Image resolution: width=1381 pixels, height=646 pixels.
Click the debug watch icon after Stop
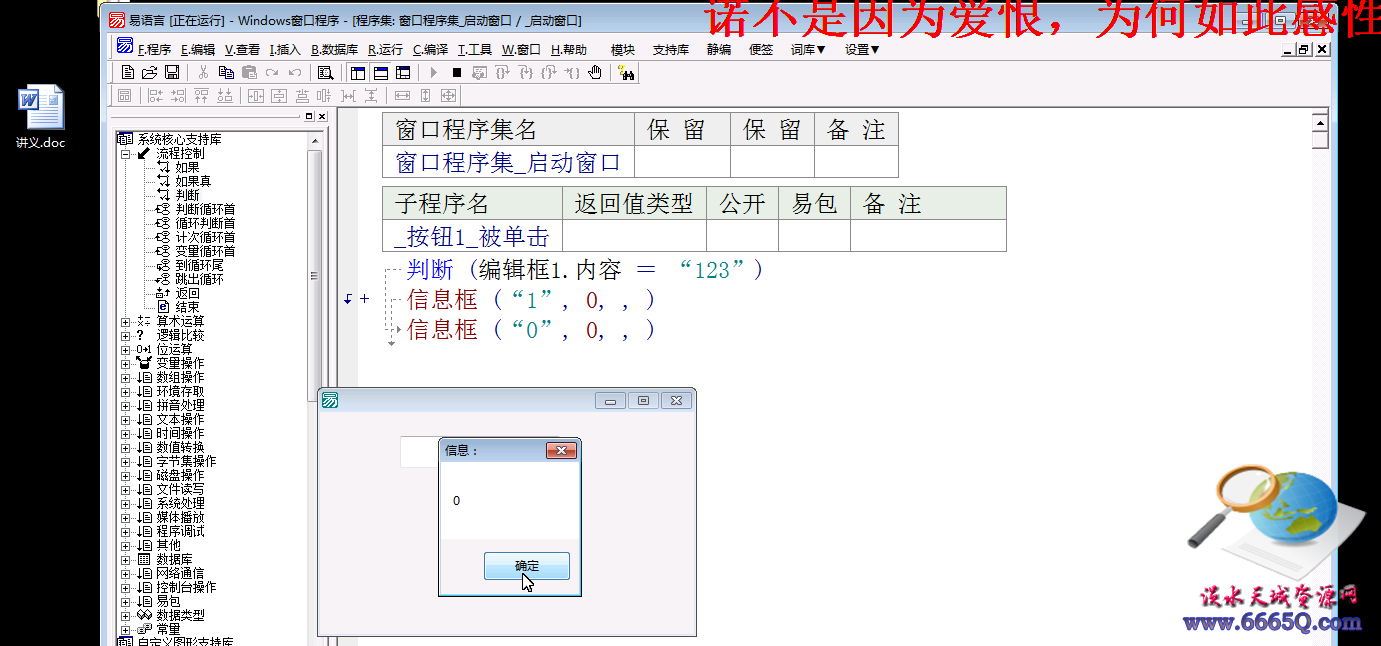(480, 72)
